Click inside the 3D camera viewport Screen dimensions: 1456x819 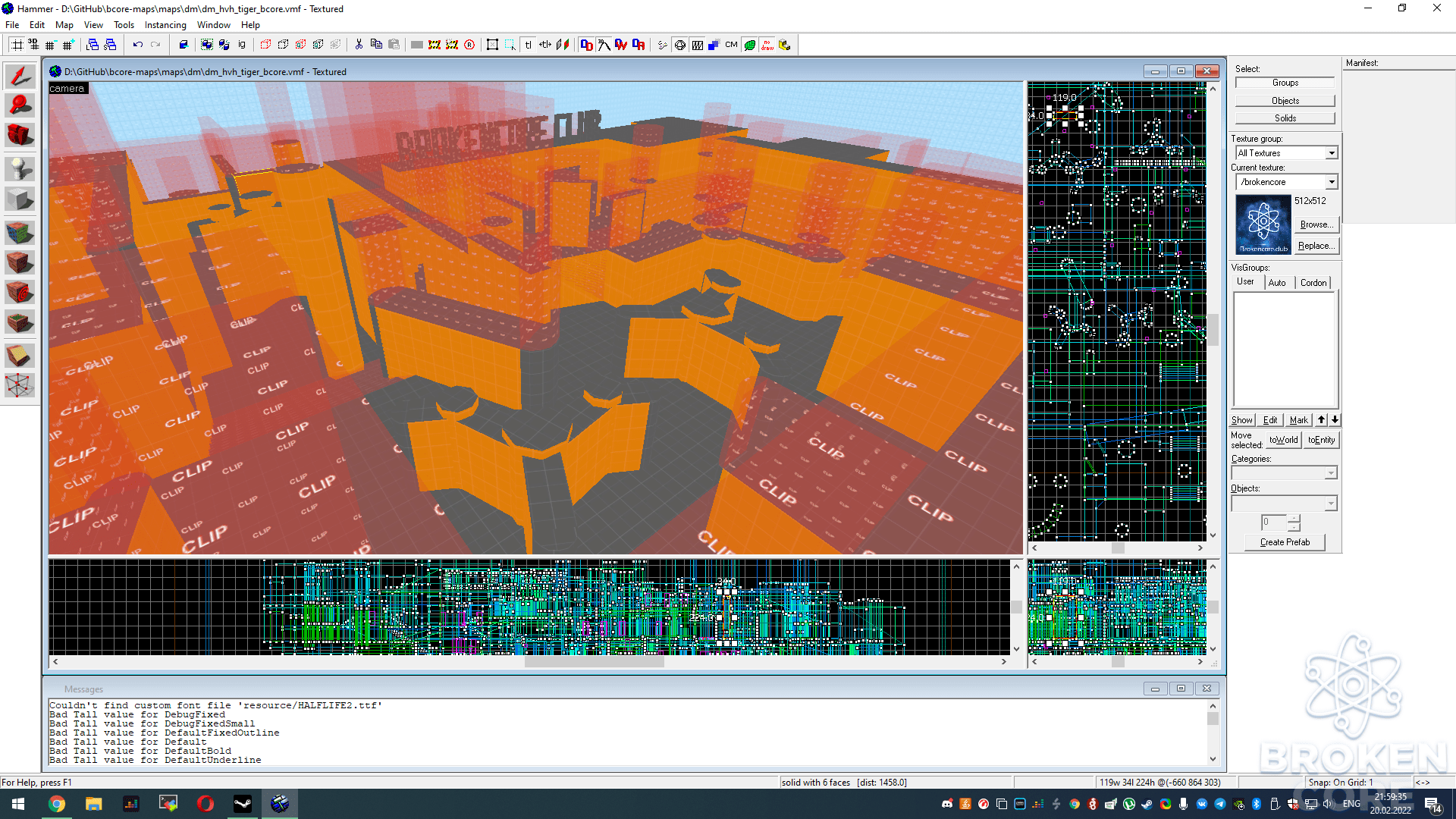click(x=535, y=318)
